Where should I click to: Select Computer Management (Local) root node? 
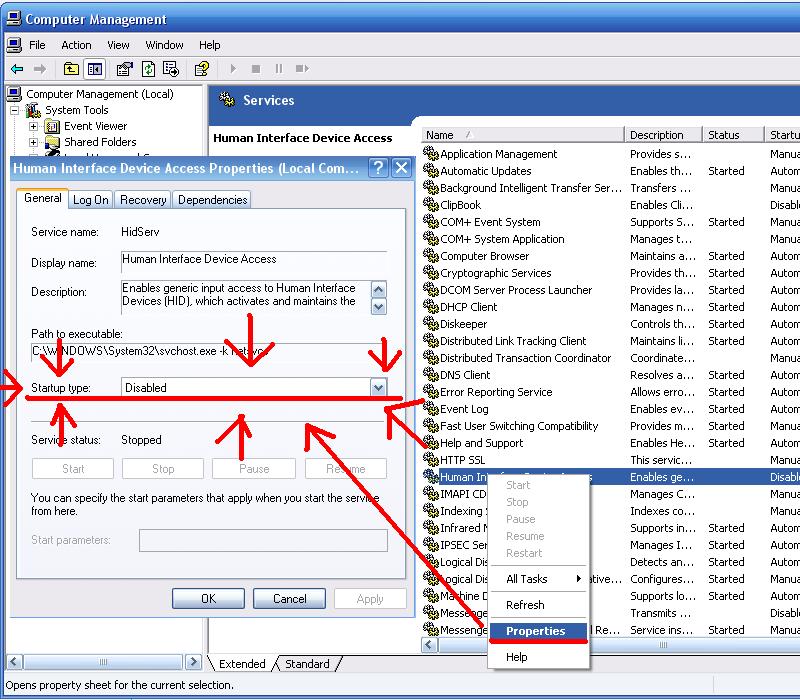(x=99, y=94)
